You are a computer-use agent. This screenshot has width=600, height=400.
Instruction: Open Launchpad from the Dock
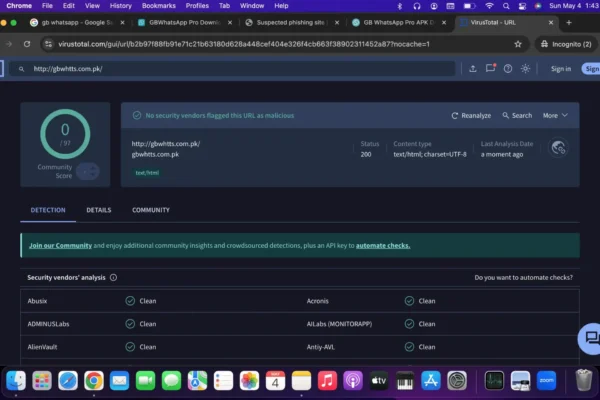coord(42,381)
